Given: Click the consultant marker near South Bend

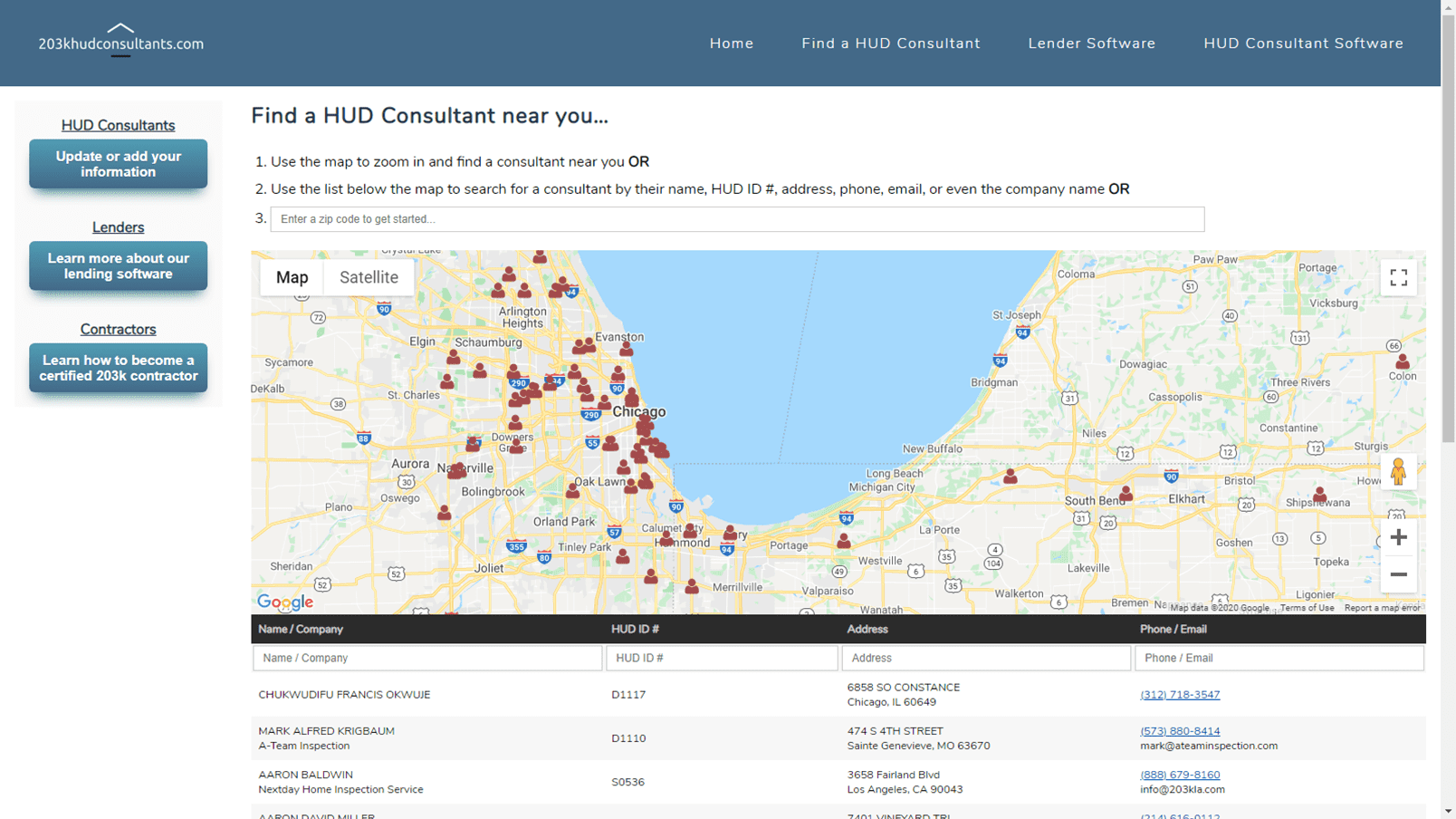Looking at the screenshot, I should click(x=1126, y=493).
